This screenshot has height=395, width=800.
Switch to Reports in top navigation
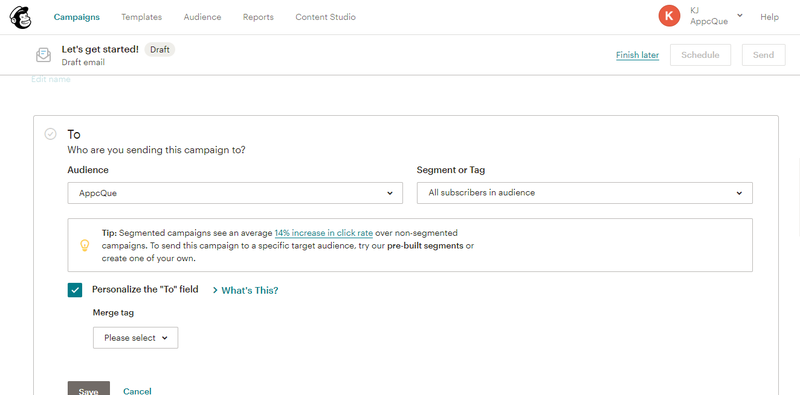tap(258, 17)
